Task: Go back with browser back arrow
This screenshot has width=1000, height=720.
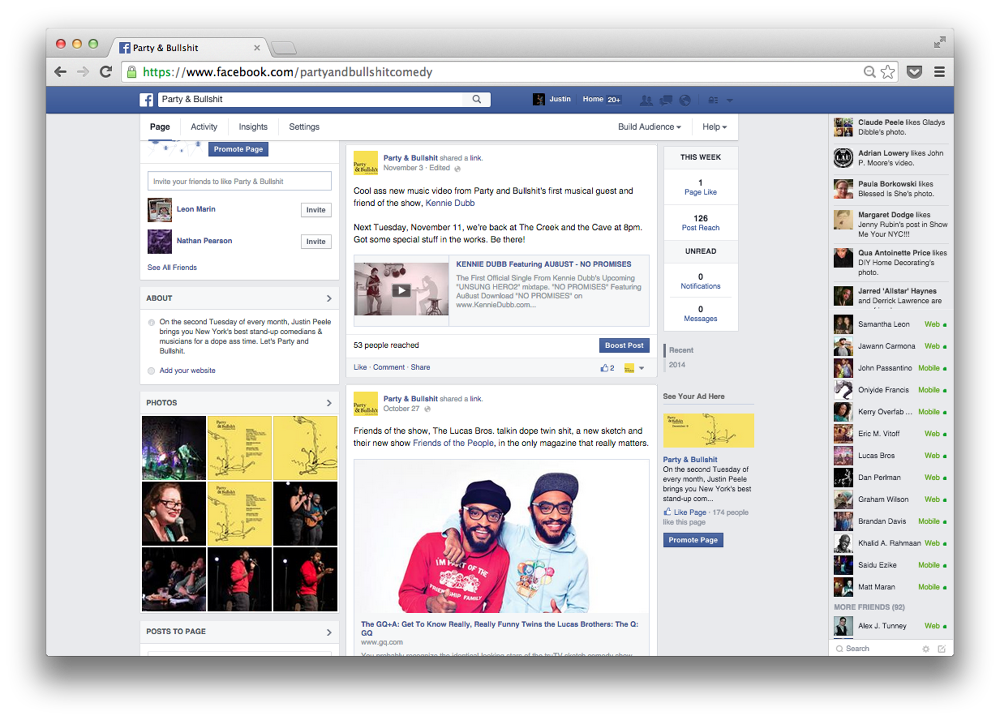Action: click(x=61, y=72)
